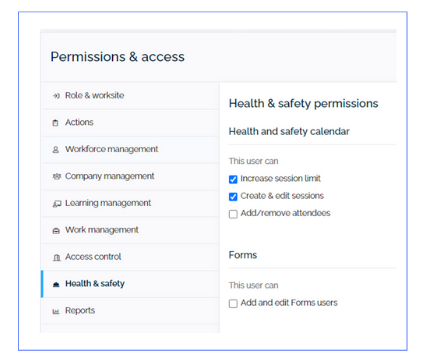Switch to the Actions tab
The height and width of the screenshot is (364, 421).
[130, 123]
